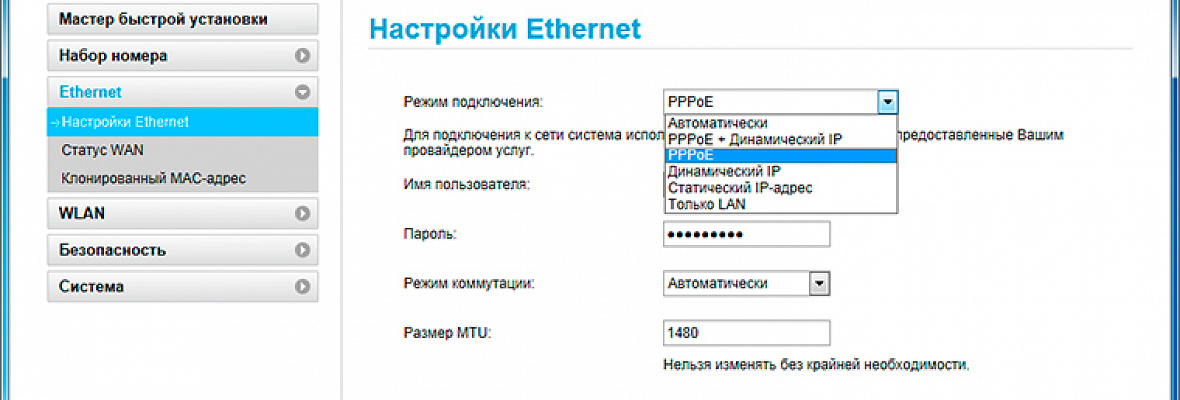
Task: Open Статус WAN page
Action: tap(182, 150)
